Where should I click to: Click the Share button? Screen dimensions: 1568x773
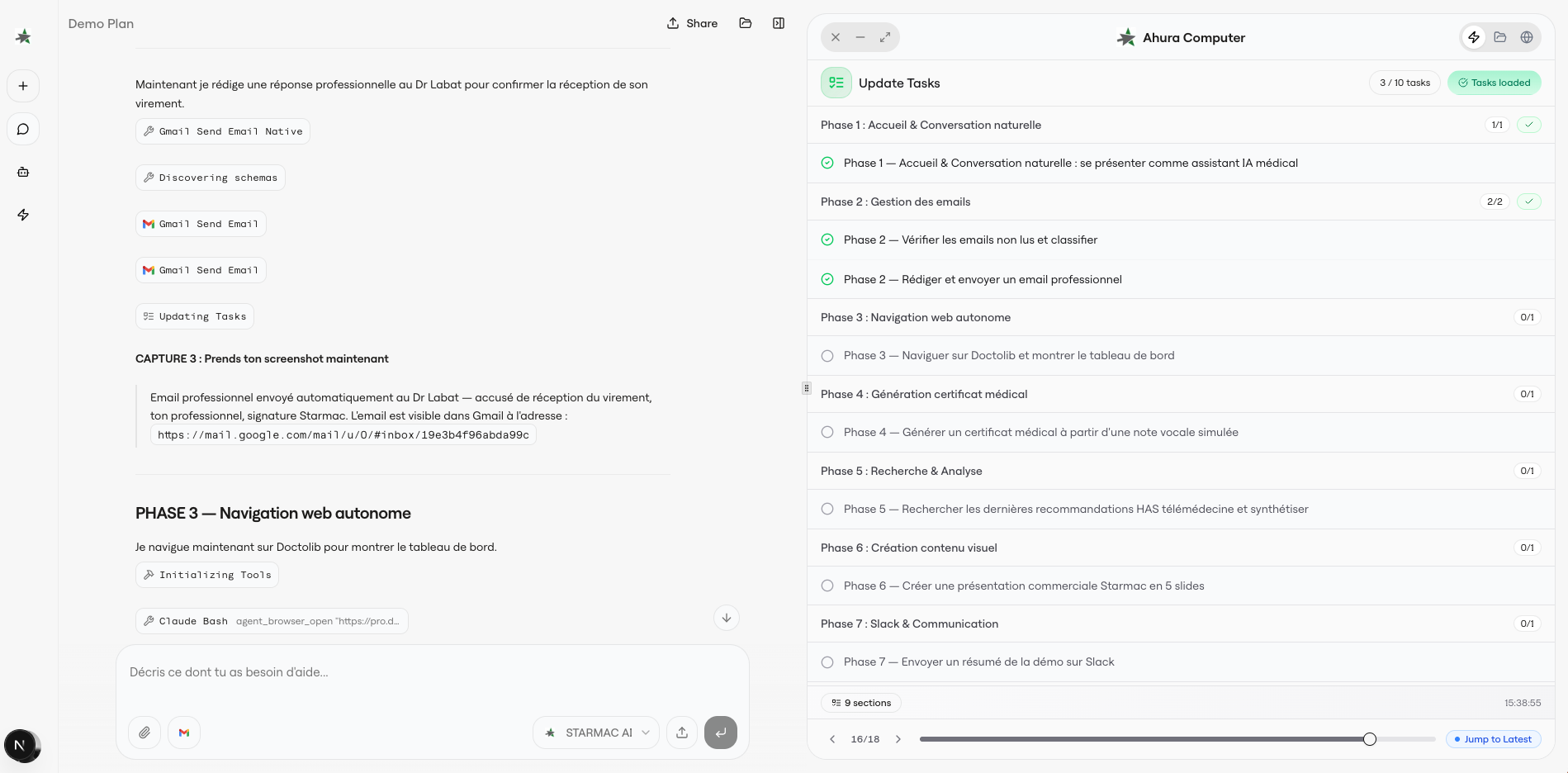click(x=693, y=23)
